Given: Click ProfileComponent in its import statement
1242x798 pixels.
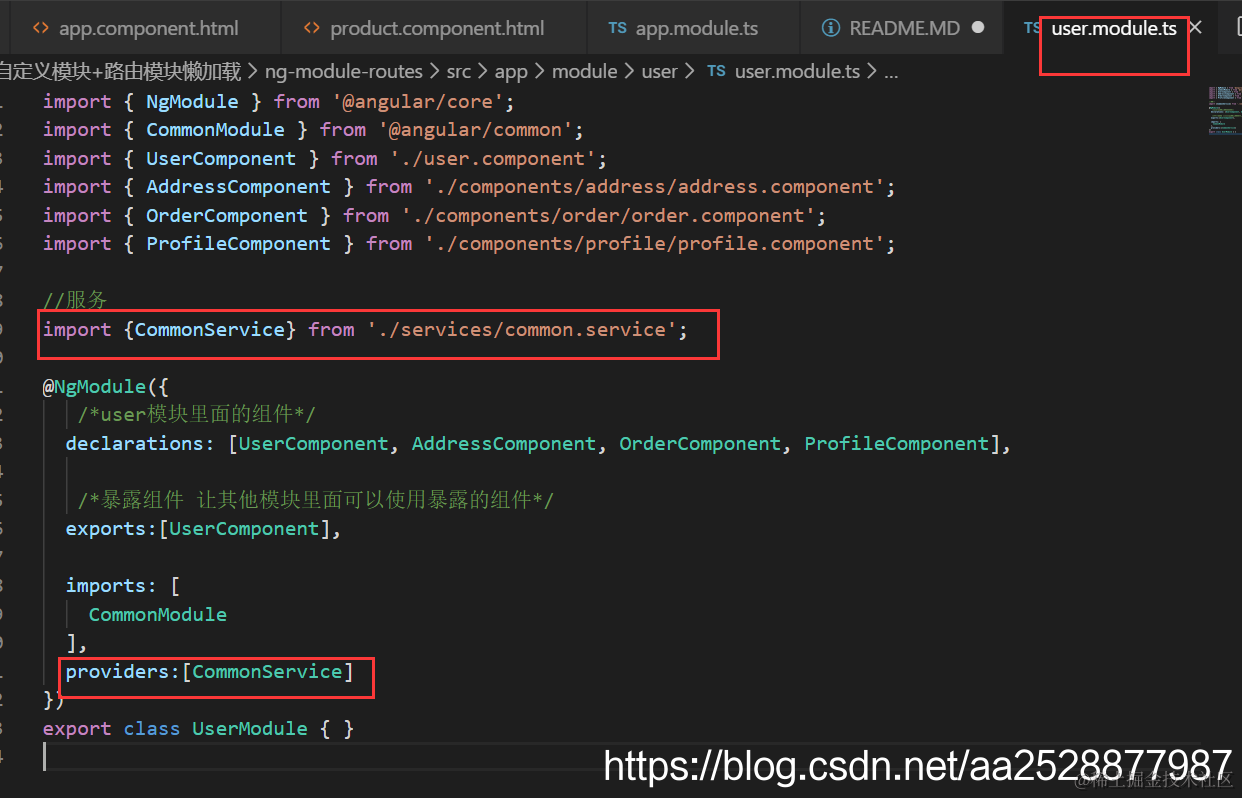Looking at the screenshot, I should (238, 243).
